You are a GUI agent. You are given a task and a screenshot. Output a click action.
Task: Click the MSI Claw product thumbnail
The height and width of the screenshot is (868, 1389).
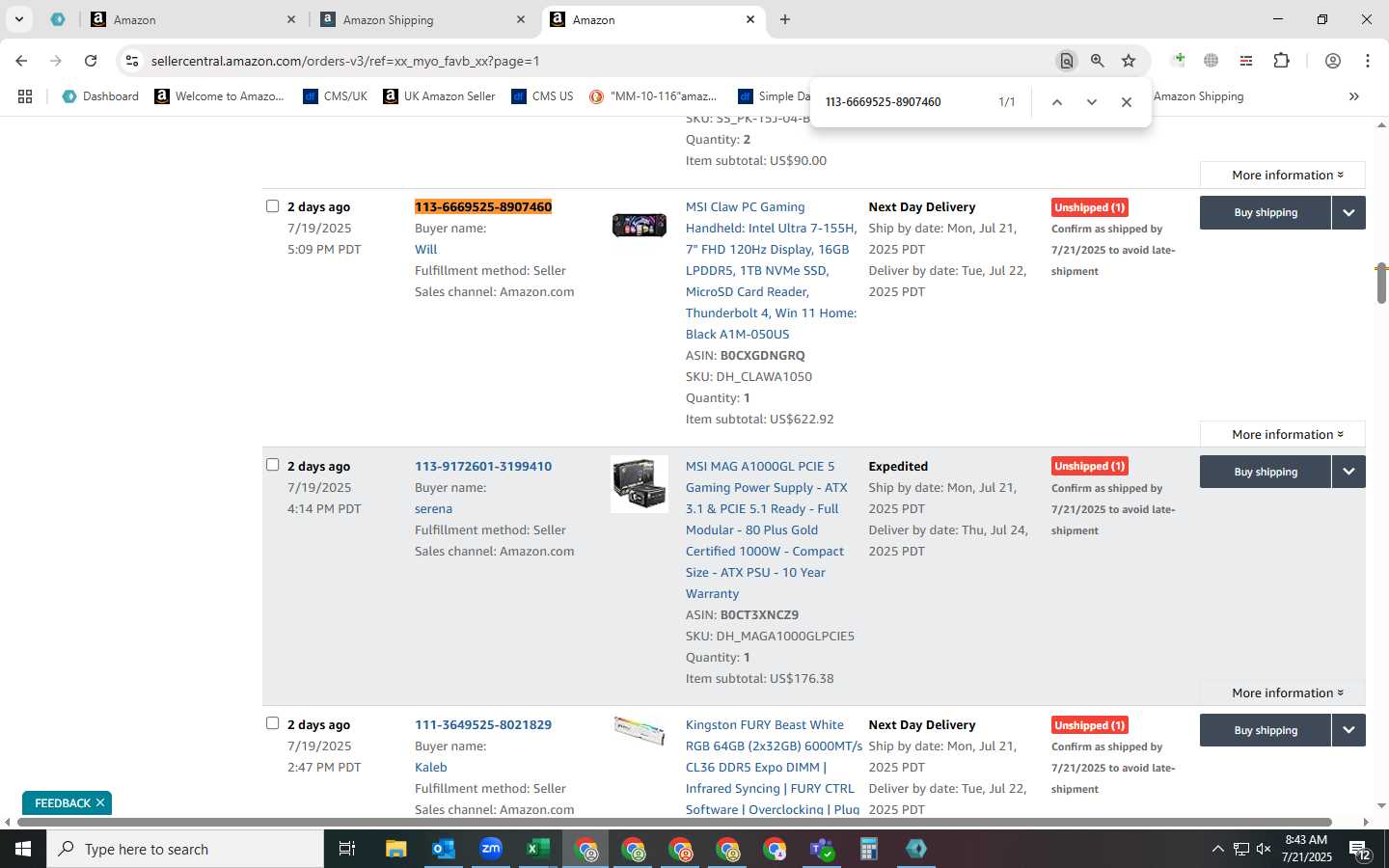pyautogui.click(x=640, y=226)
